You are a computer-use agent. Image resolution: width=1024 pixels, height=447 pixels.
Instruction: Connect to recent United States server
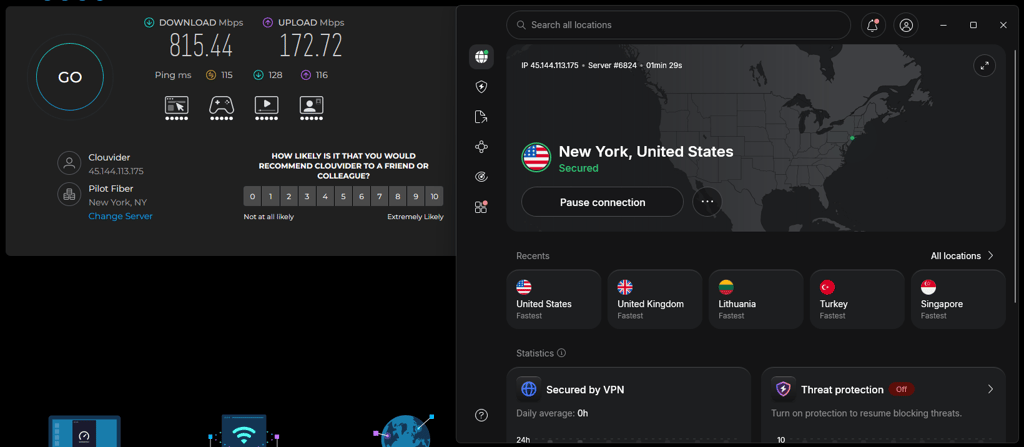(554, 299)
